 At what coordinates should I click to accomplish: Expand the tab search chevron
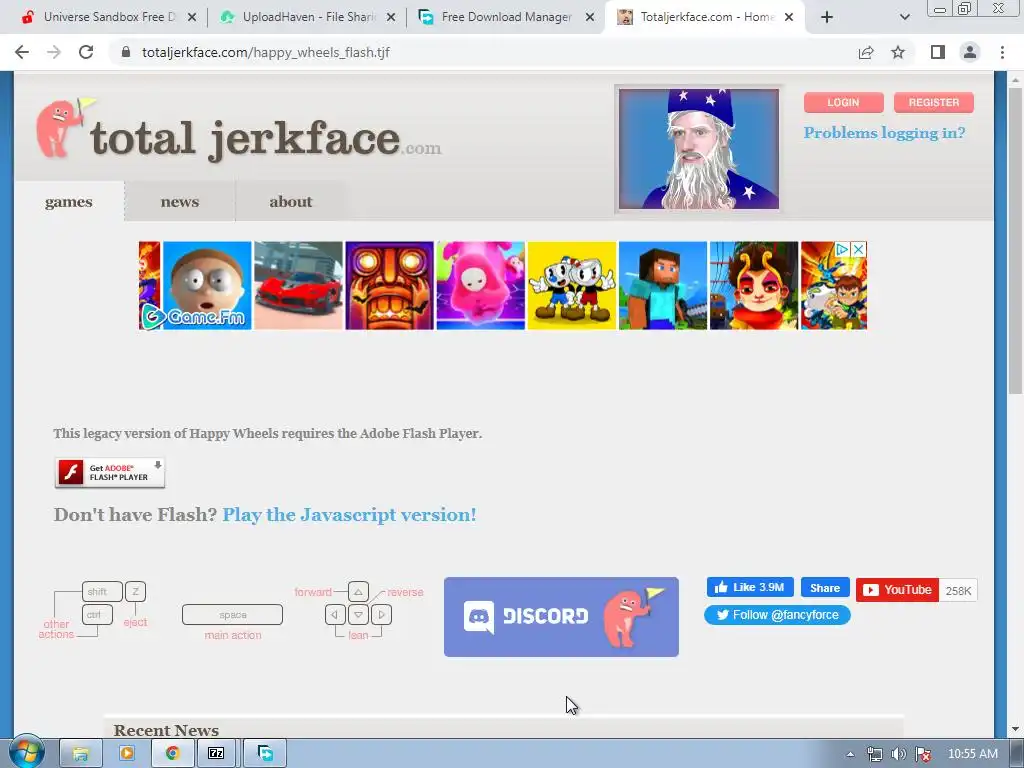[x=904, y=17]
